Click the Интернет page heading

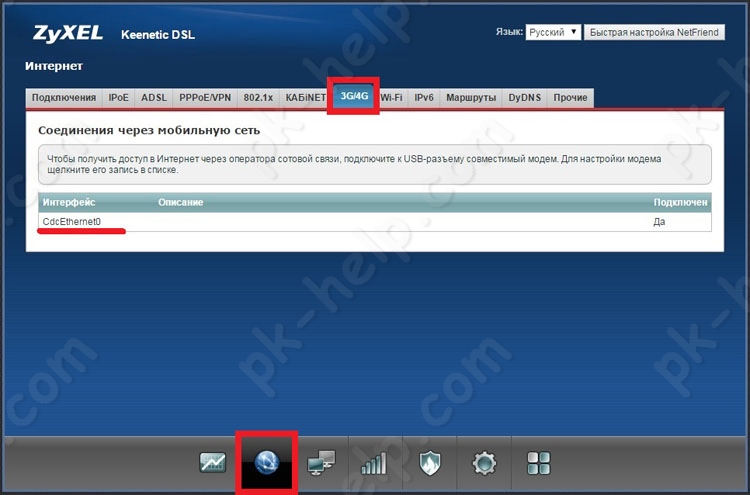54,66
